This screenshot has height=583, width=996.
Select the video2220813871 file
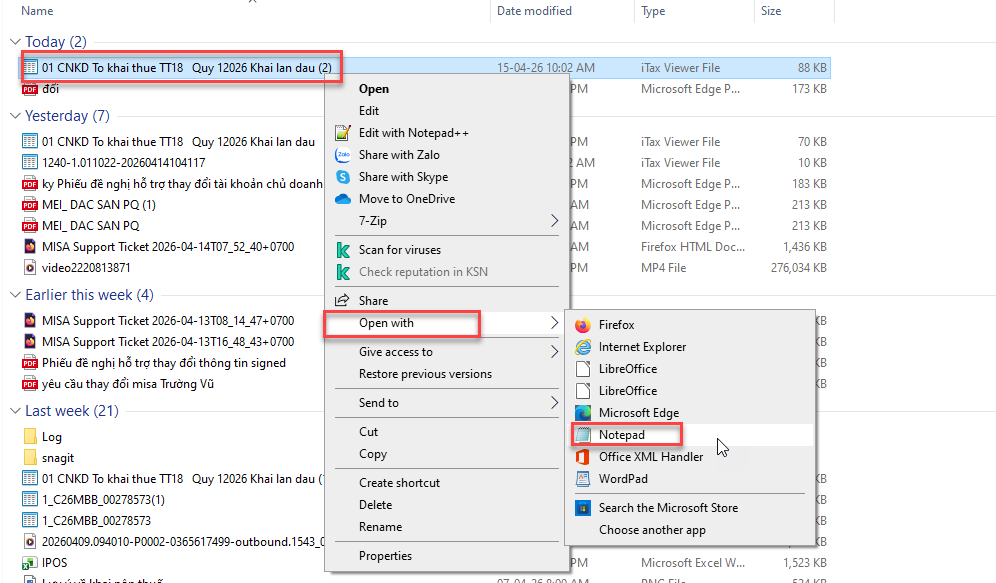(86, 268)
